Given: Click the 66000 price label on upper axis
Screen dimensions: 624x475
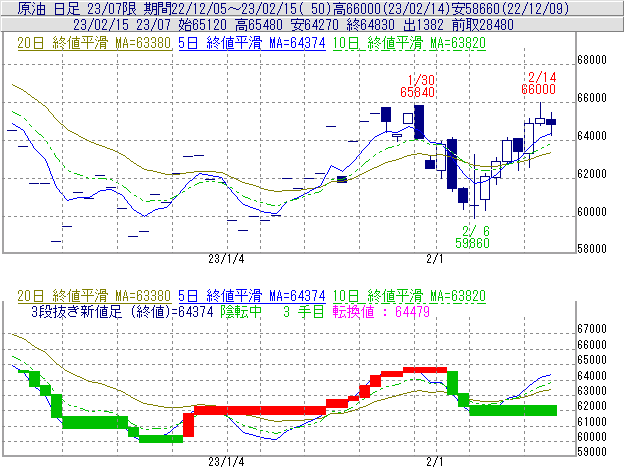Looking at the screenshot, I should (592, 98).
